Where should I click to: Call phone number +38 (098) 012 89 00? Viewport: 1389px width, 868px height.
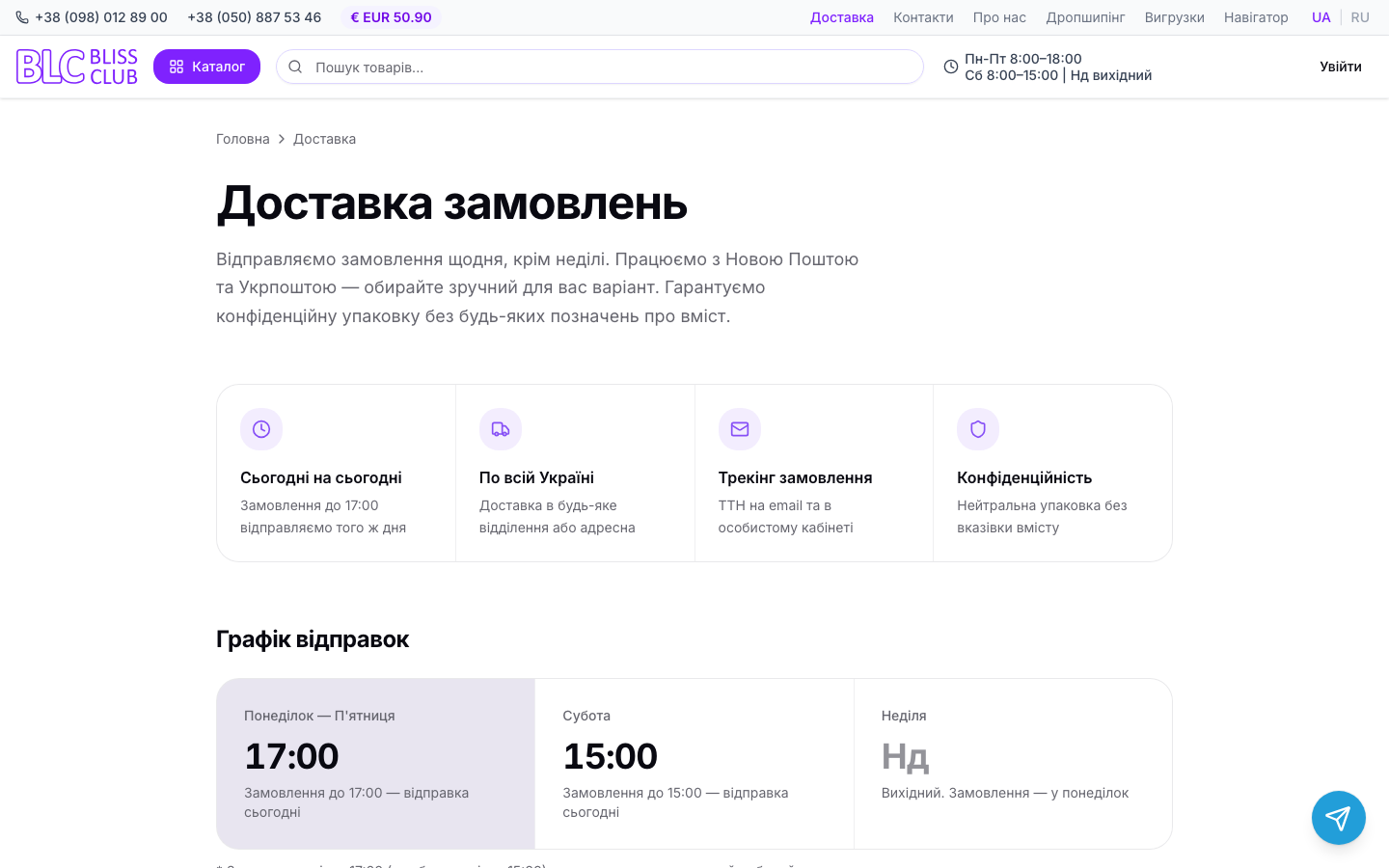click(x=101, y=17)
